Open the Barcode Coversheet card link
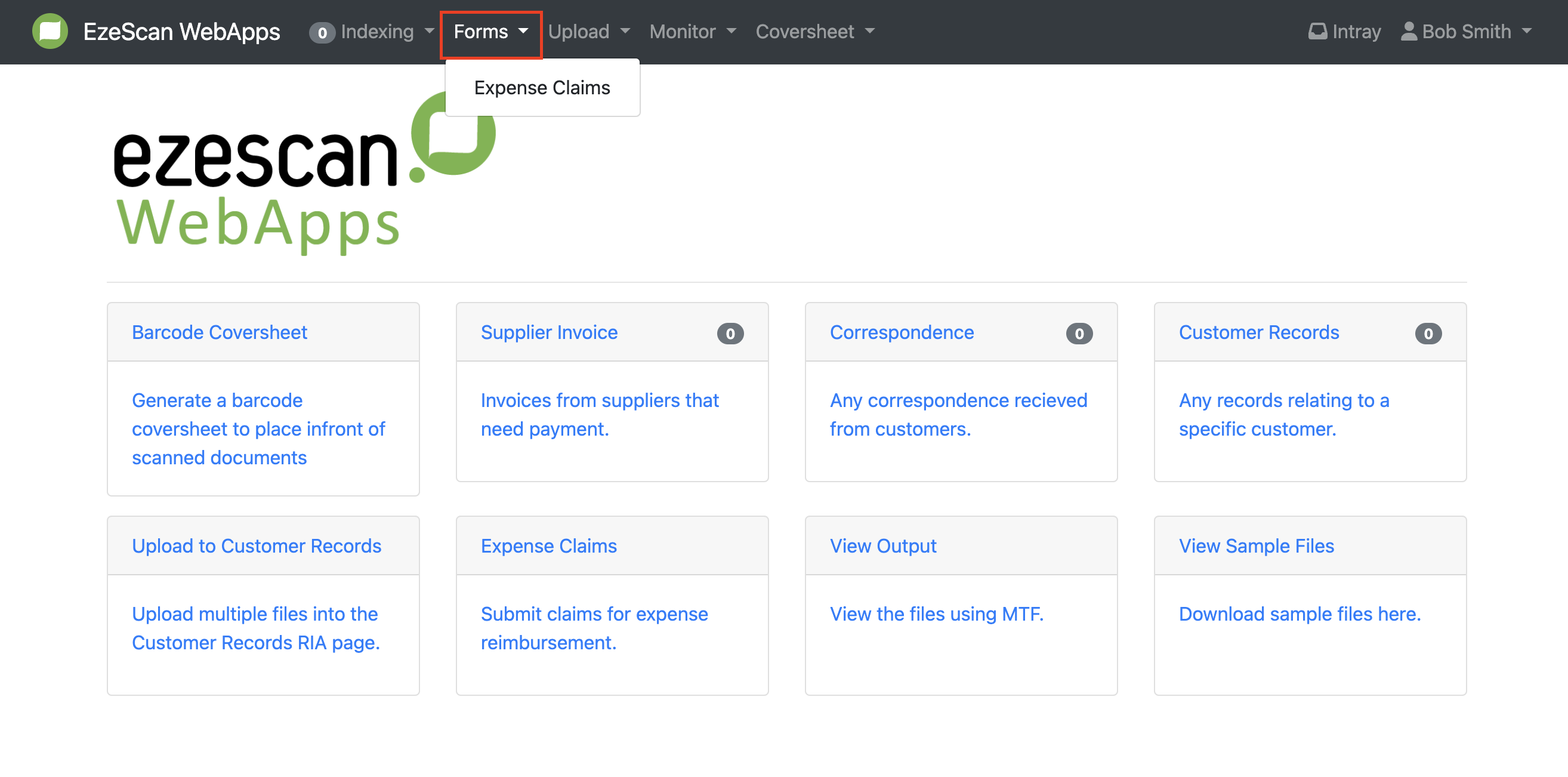Image resolution: width=1568 pixels, height=777 pixels. [219, 332]
